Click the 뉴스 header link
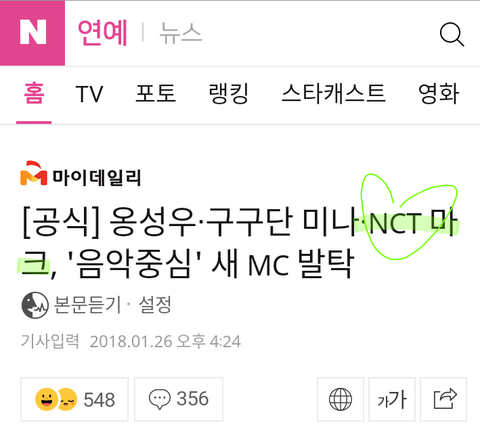This screenshot has width=480, height=442. (181, 33)
